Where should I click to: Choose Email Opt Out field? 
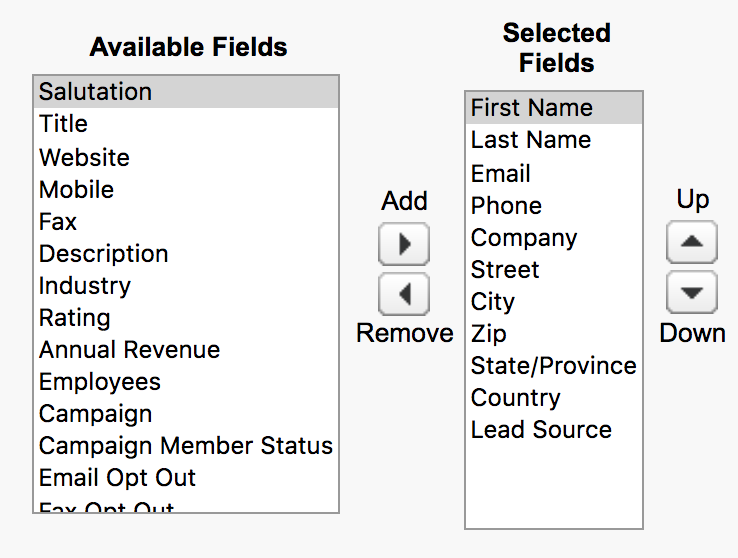pos(186,478)
